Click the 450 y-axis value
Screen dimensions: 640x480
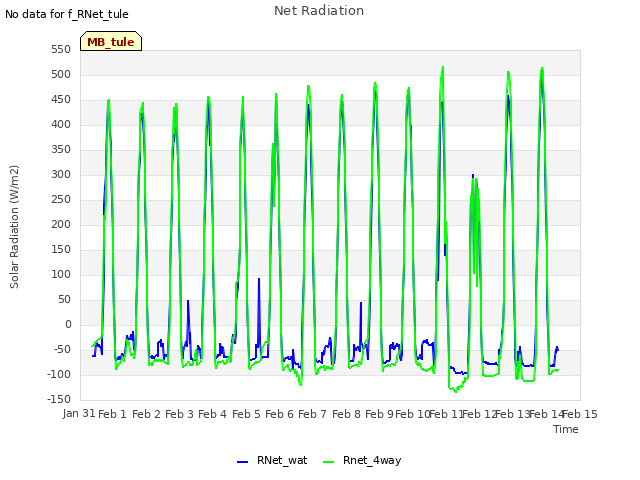tap(61, 100)
